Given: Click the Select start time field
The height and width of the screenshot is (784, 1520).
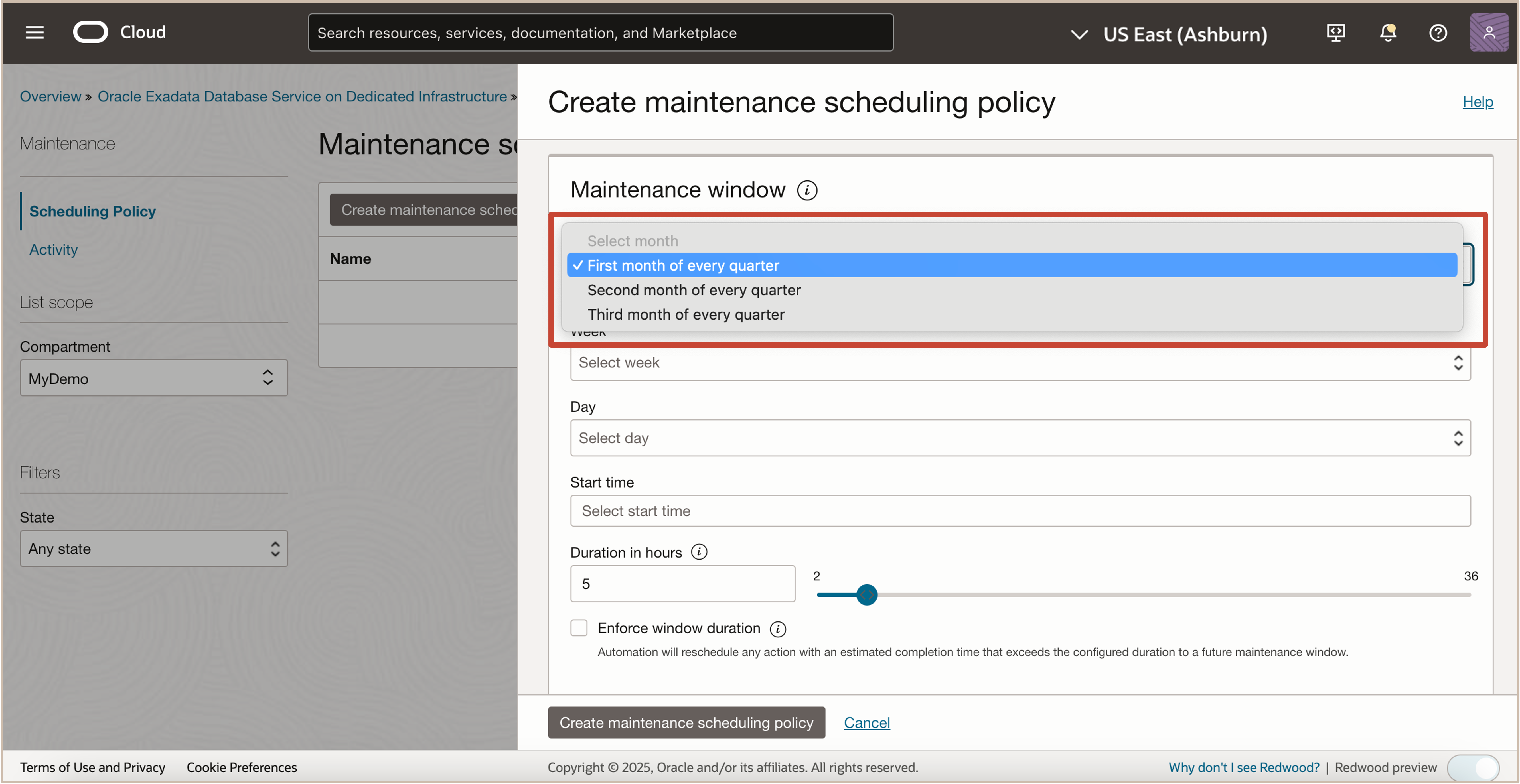Looking at the screenshot, I should pos(1020,510).
